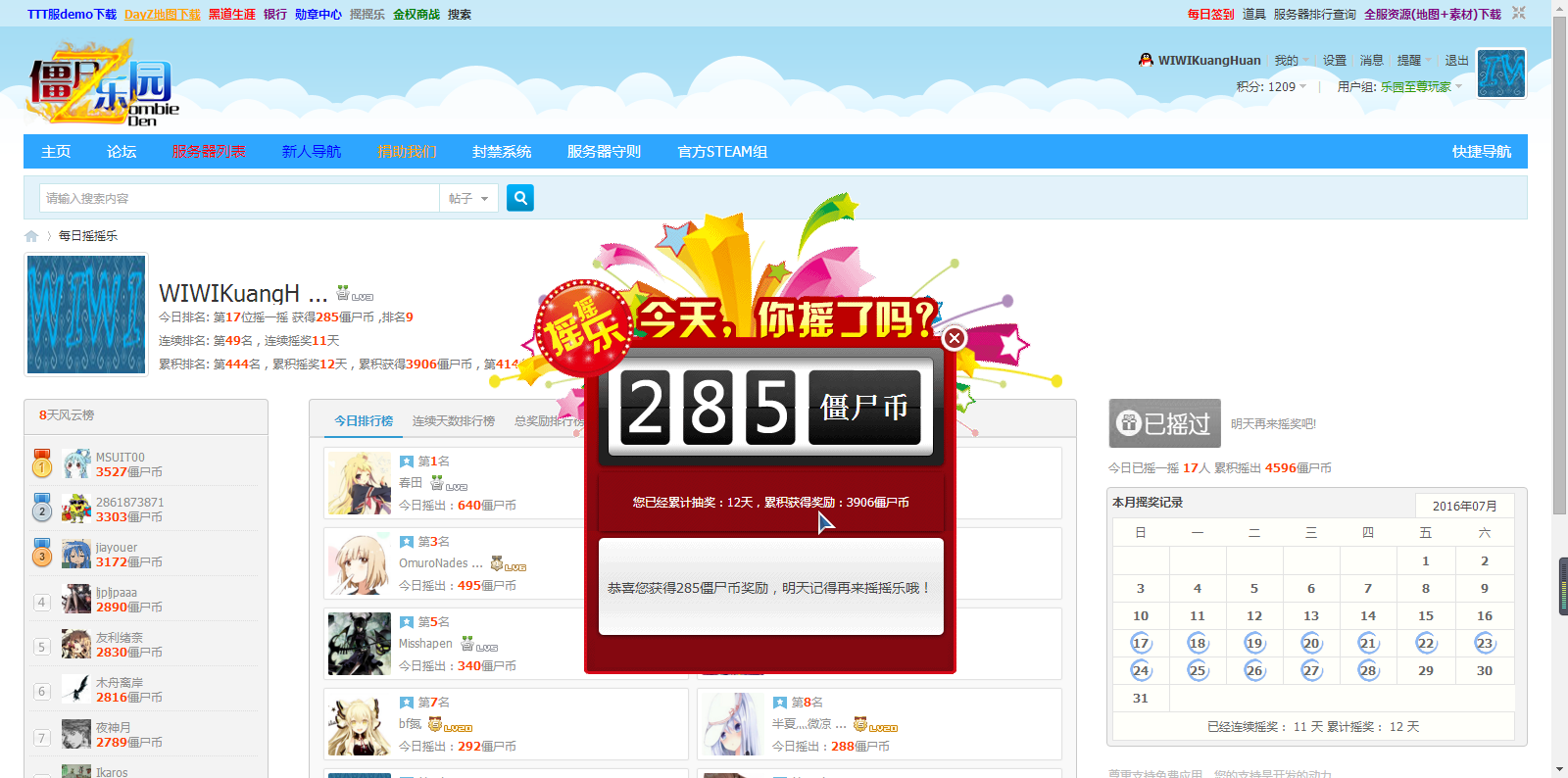Click the level badge next to OmuroNades
Screen dimensions: 1568x778
coord(509,563)
